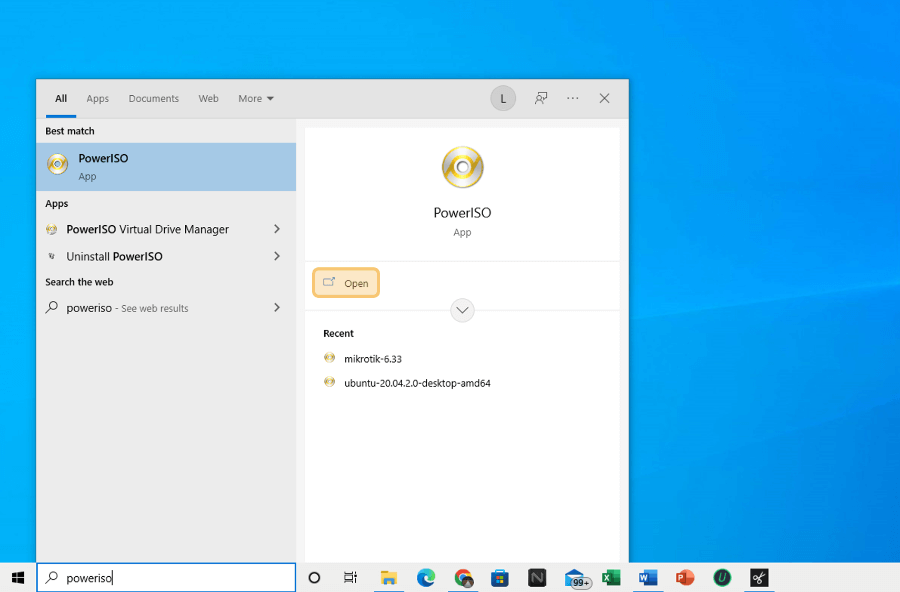Expand Uninstall PowerISO options arrow
The width and height of the screenshot is (900, 592).
(x=277, y=256)
